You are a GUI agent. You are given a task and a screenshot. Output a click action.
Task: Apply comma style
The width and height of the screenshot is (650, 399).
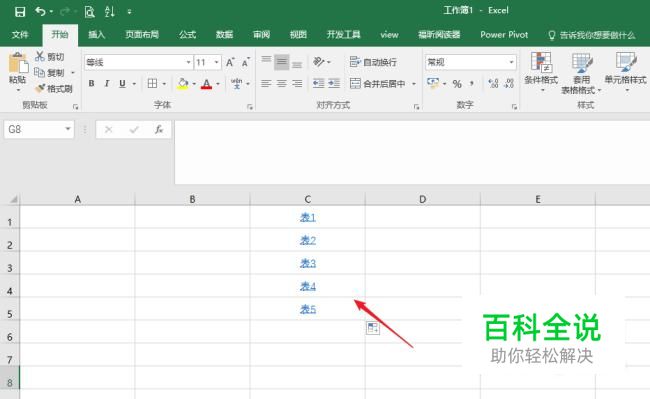point(472,84)
